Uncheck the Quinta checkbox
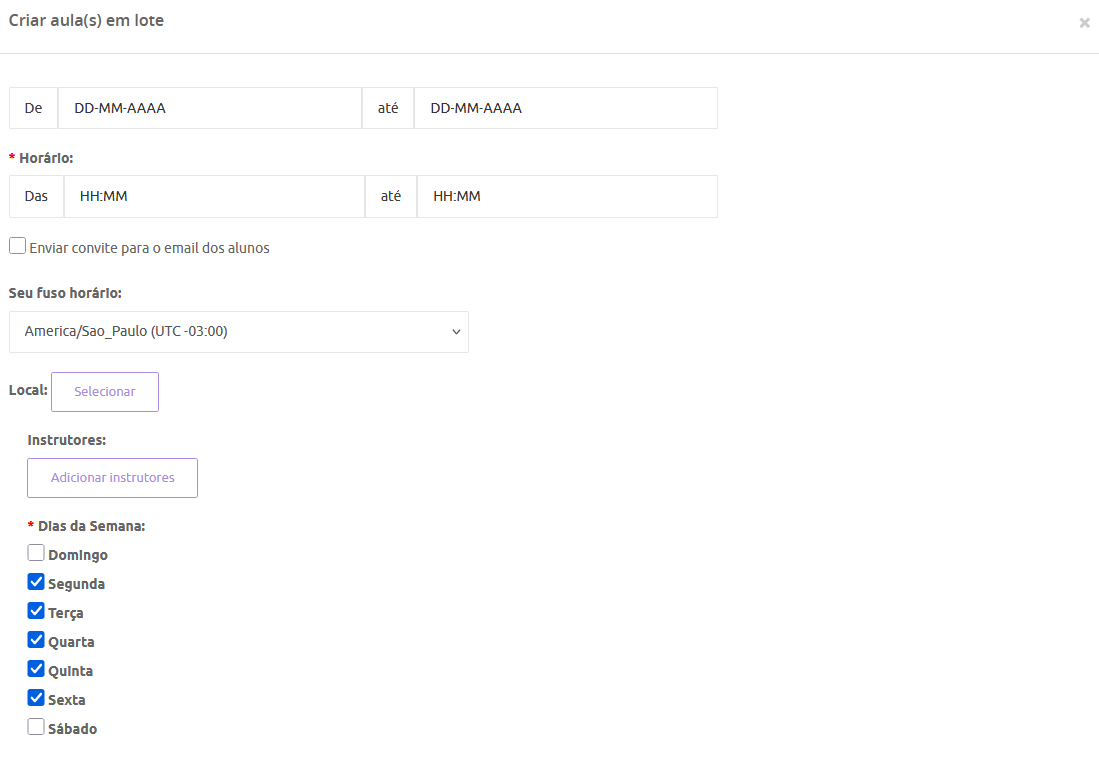Viewport: 1099px width, 761px height. click(36, 669)
